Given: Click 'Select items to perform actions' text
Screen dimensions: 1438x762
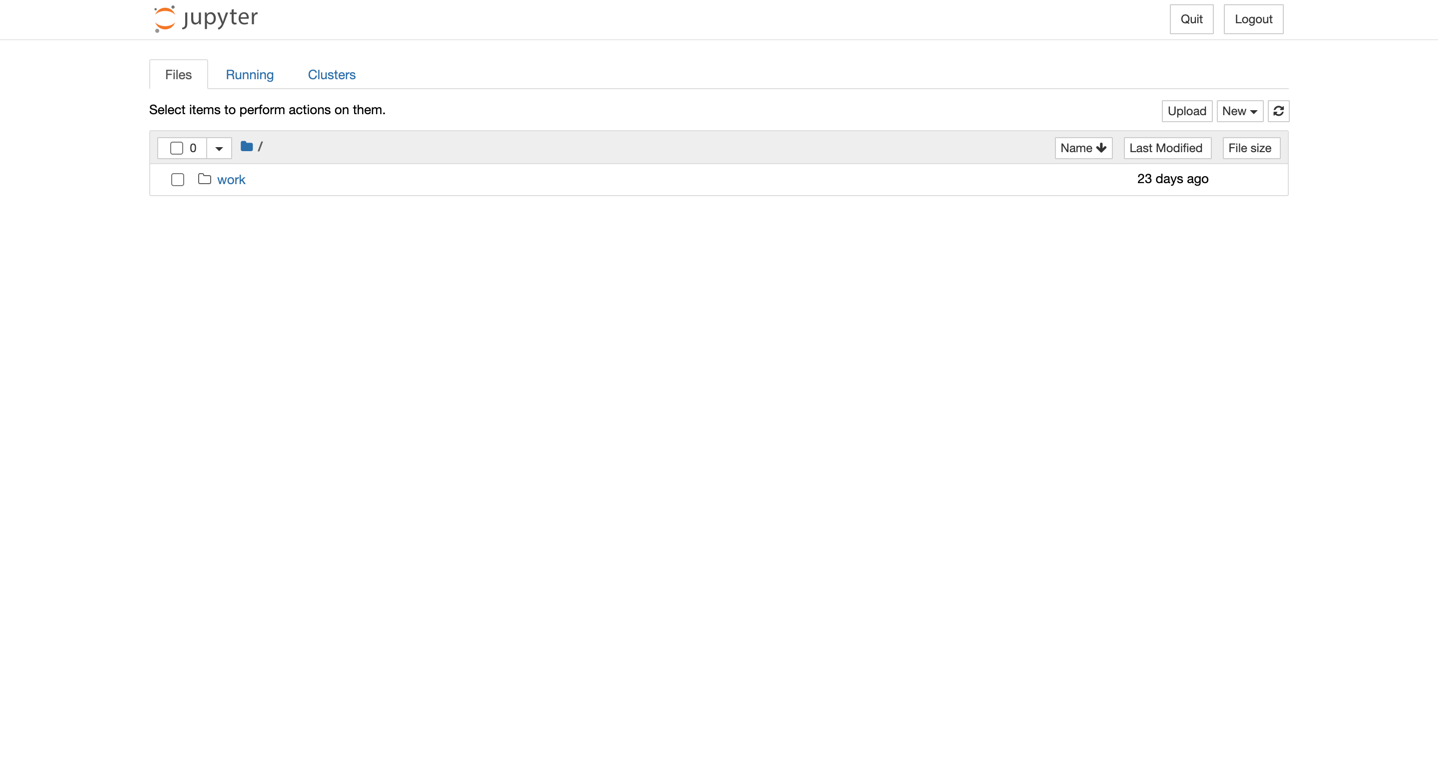Looking at the screenshot, I should [267, 110].
